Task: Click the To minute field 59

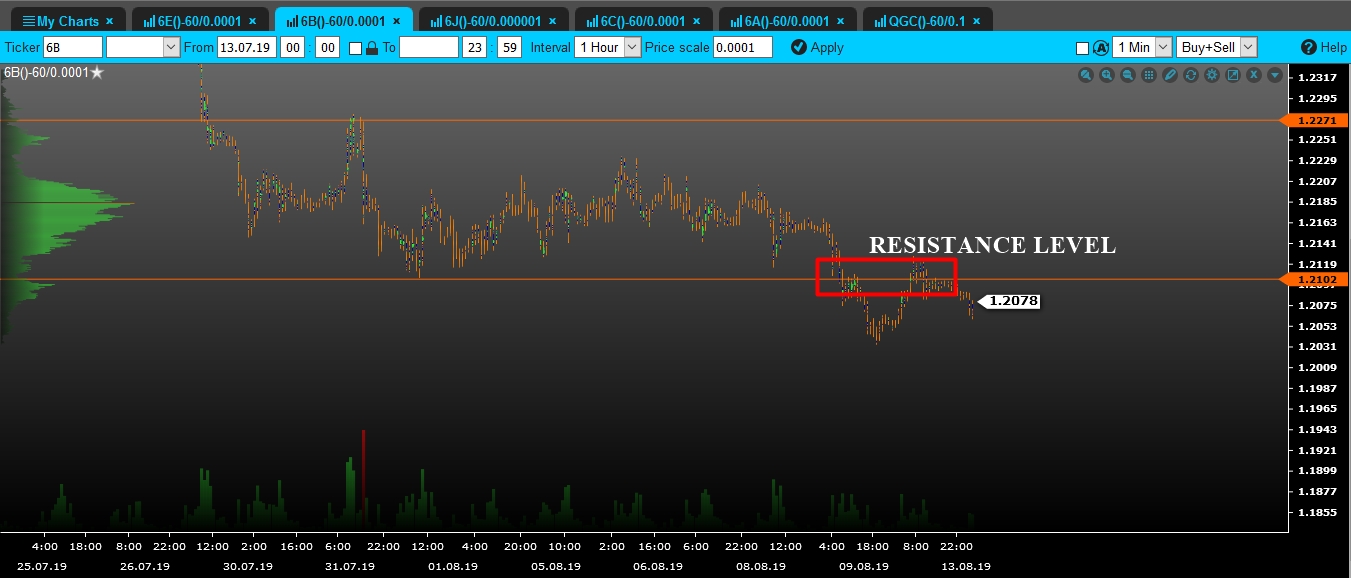Action: pos(509,47)
